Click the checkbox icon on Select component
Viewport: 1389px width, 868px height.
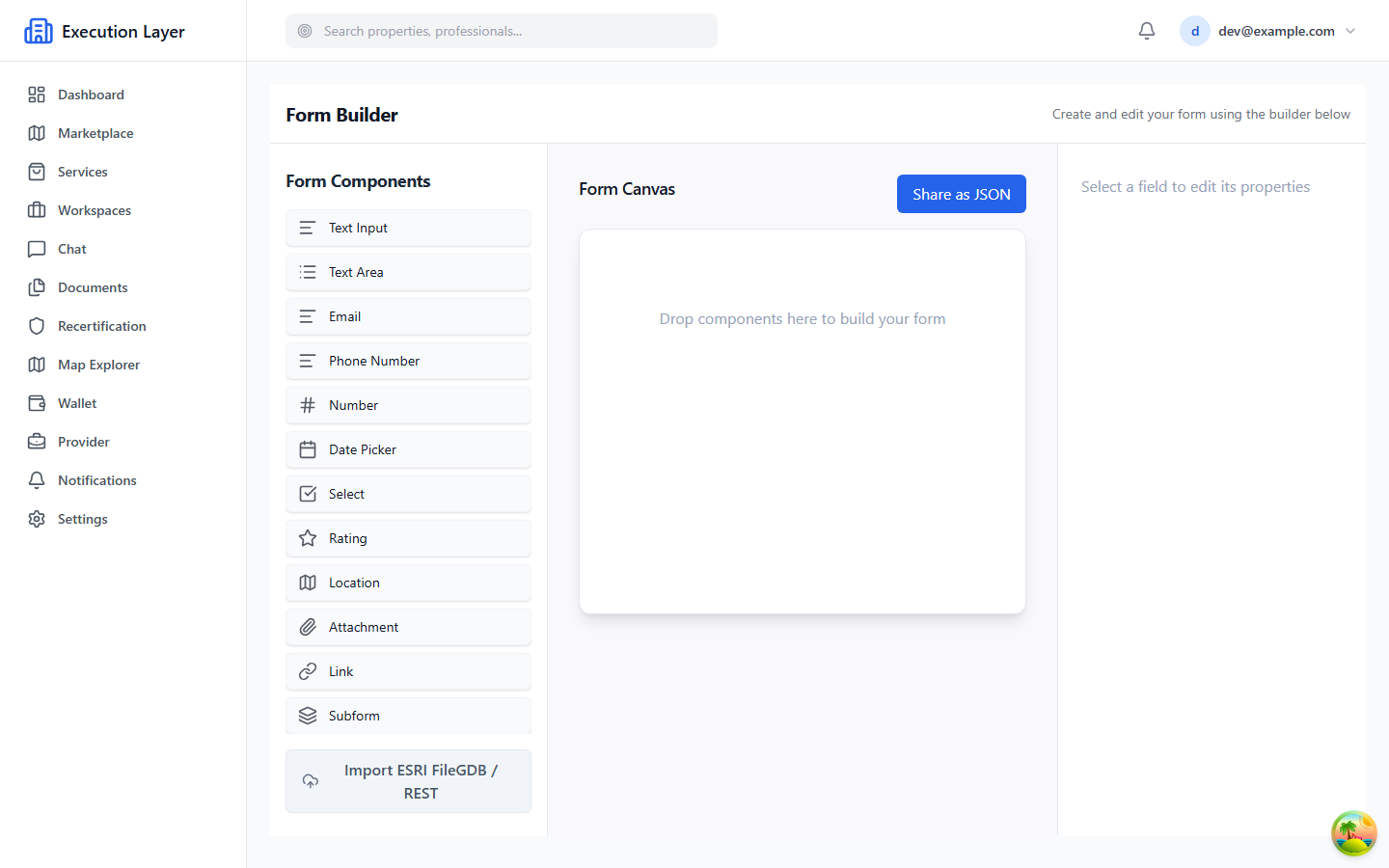point(308,494)
